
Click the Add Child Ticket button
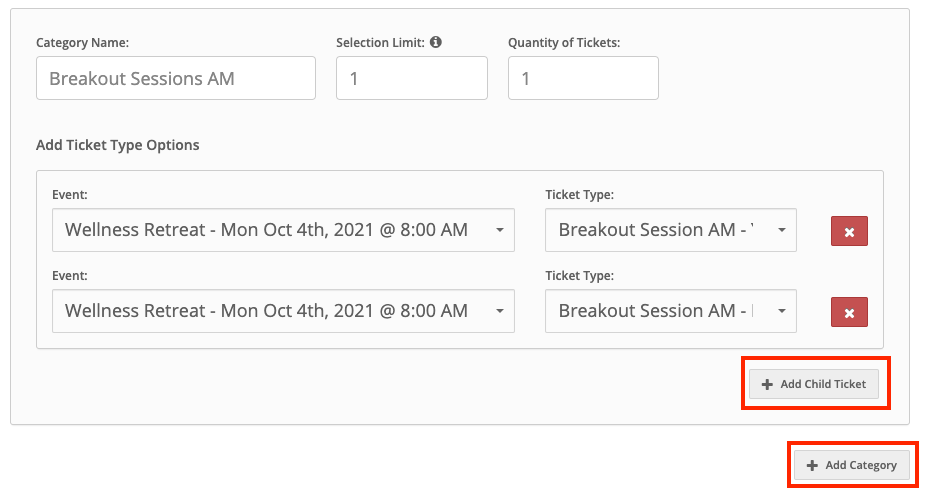click(x=814, y=384)
